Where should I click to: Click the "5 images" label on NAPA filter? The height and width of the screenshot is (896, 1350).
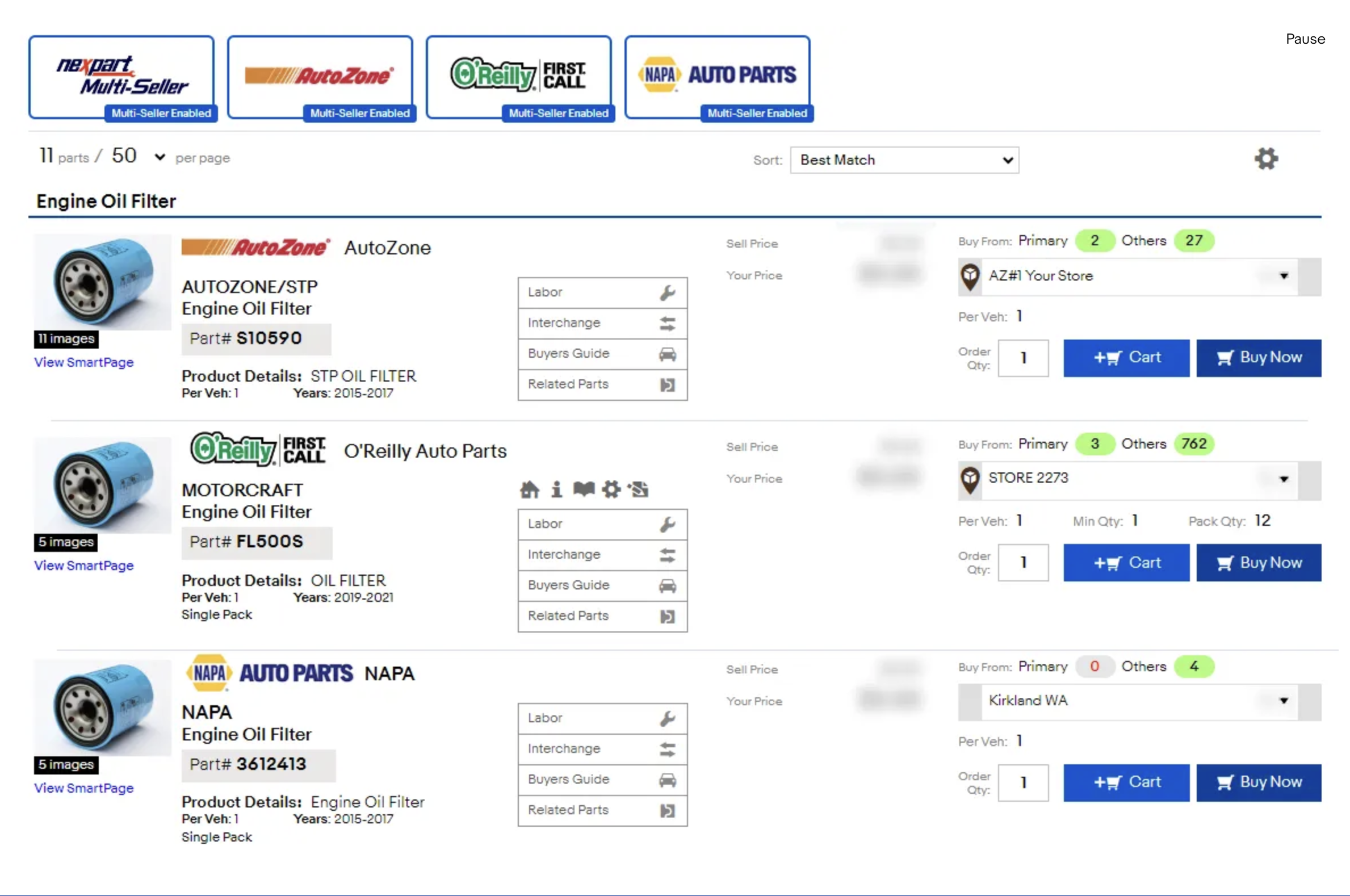tap(66, 765)
